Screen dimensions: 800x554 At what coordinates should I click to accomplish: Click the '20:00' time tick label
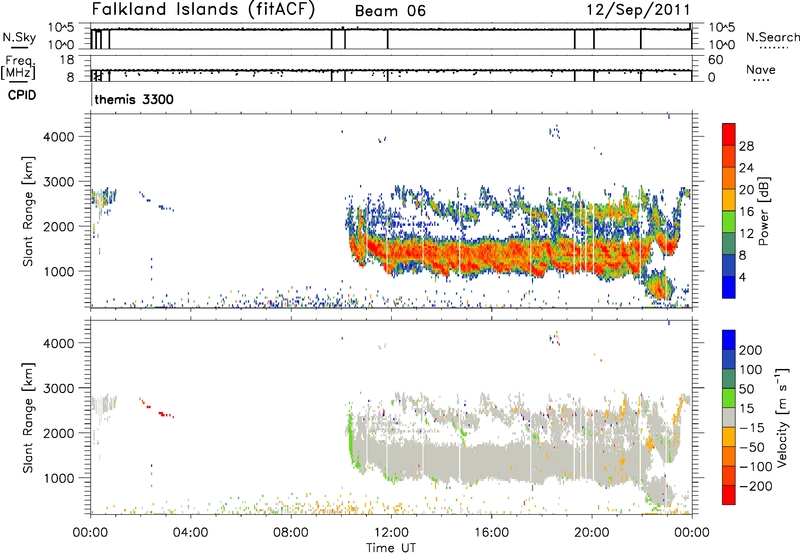(x=591, y=533)
